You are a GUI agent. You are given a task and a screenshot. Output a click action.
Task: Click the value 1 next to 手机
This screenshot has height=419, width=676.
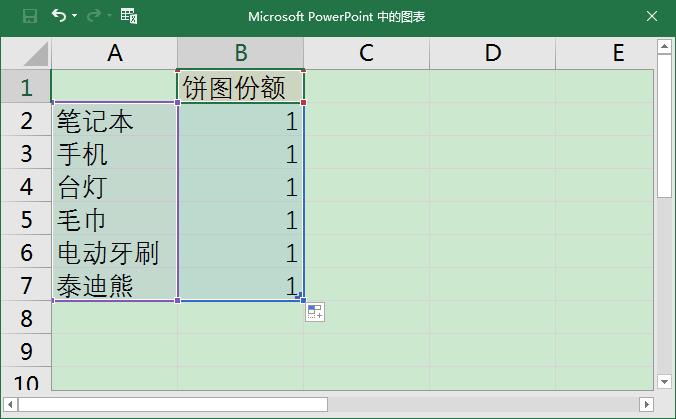click(x=241, y=153)
